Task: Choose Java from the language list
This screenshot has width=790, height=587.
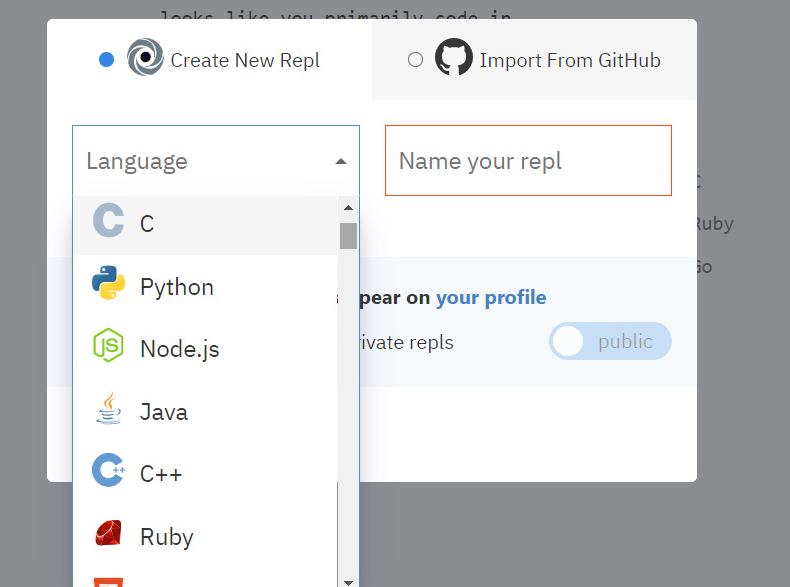Action: point(205,412)
